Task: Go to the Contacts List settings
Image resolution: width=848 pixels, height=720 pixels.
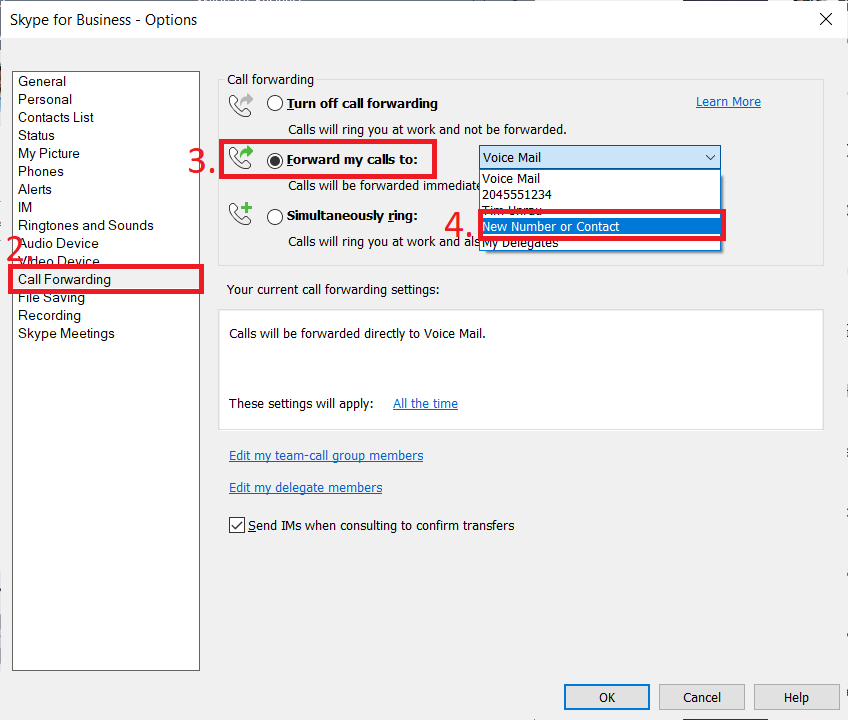Action: [x=56, y=118]
